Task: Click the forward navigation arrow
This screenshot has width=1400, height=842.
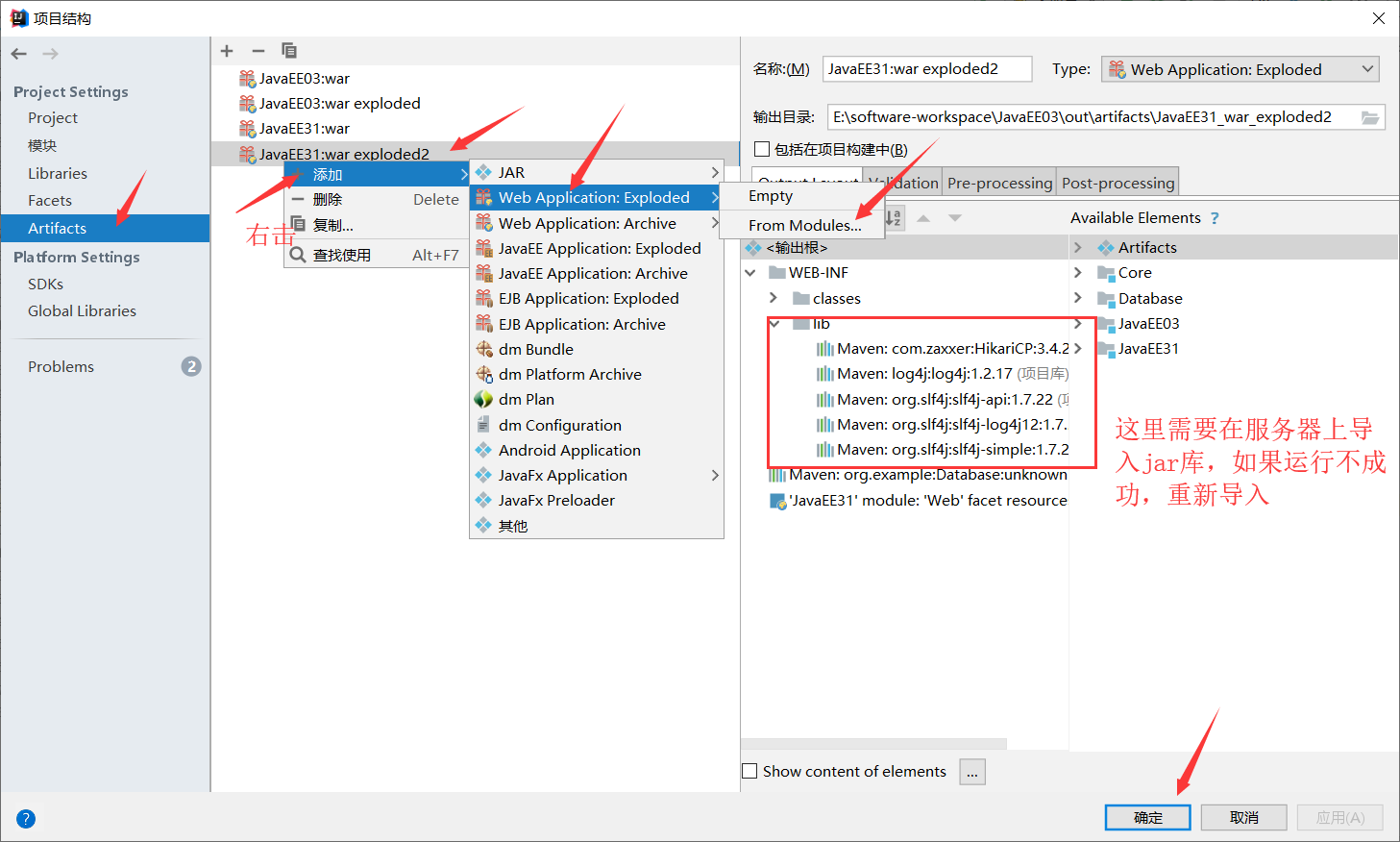Action: (x=51, y=54)
